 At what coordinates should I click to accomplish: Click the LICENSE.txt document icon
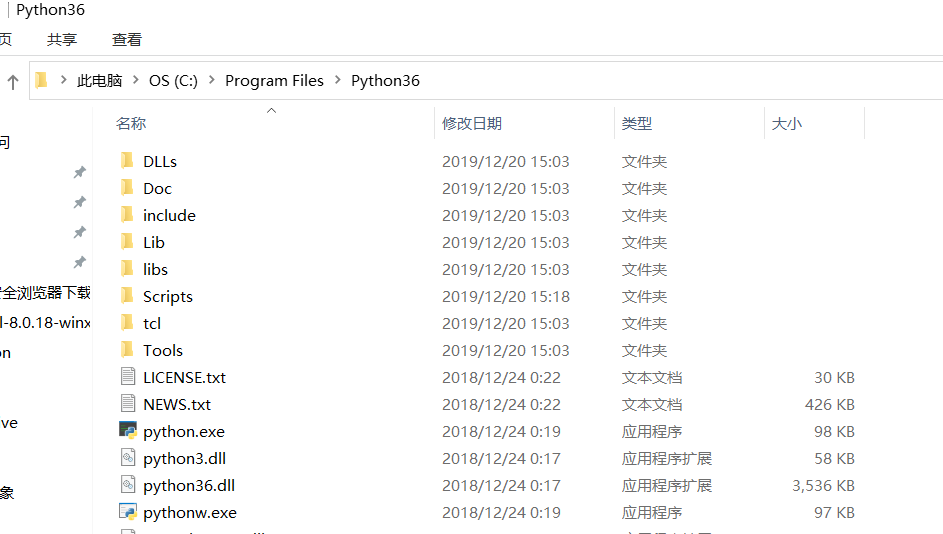127,376
